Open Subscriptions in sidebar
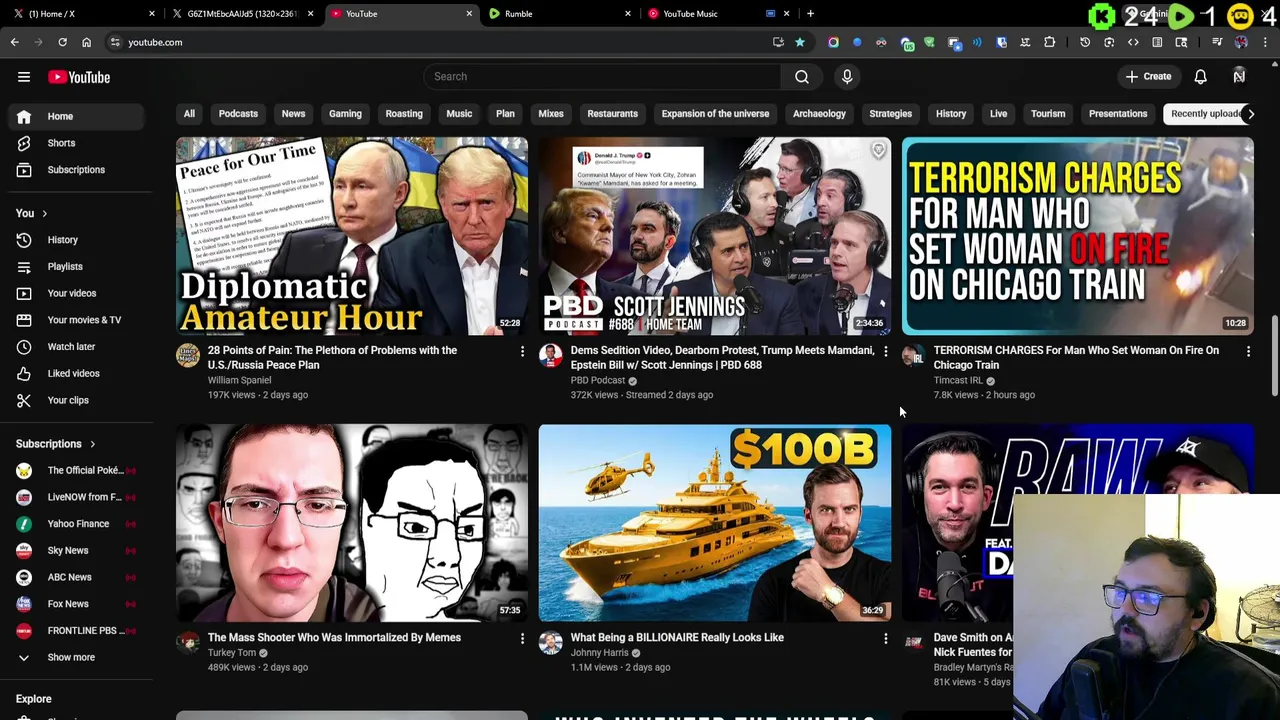Image resolution: width=1280 pixels, height=720 pixels. [x=76, y=170]
